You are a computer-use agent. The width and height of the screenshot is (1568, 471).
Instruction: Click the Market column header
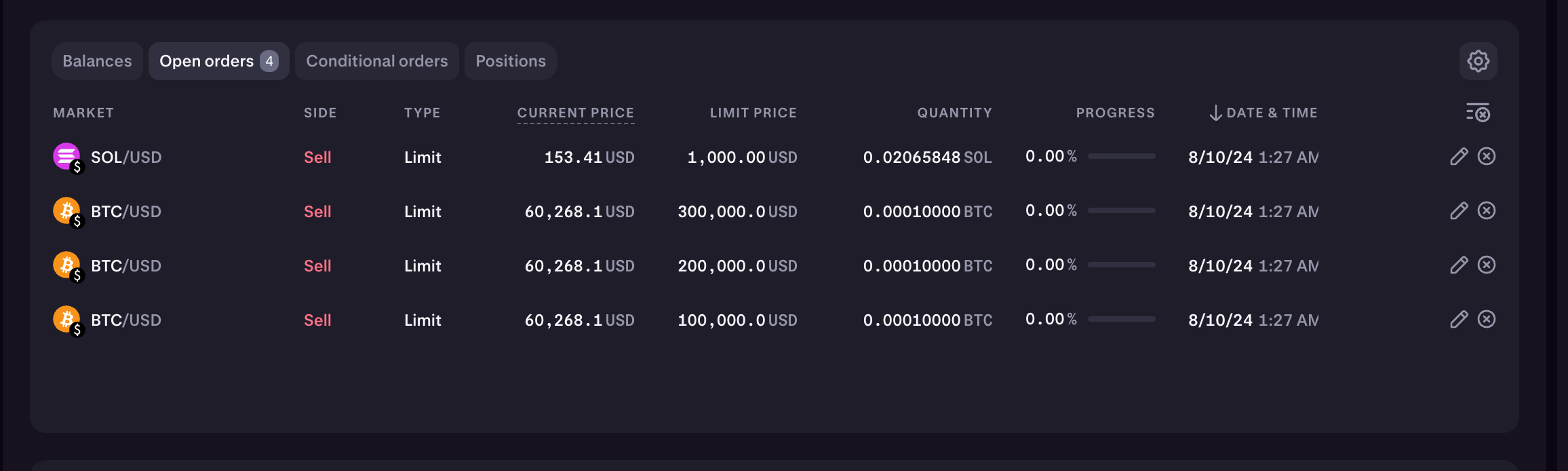pos(83,113)
